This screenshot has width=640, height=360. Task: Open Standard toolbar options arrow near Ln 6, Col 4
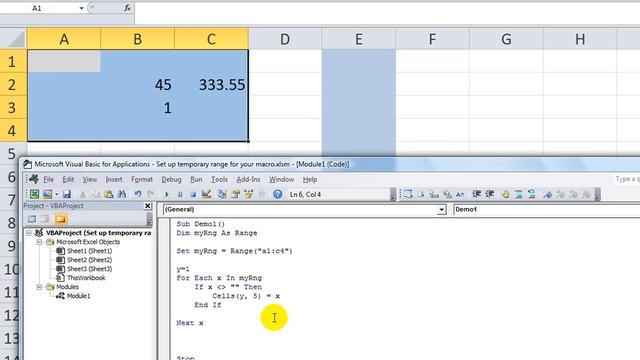pos(393,195)
